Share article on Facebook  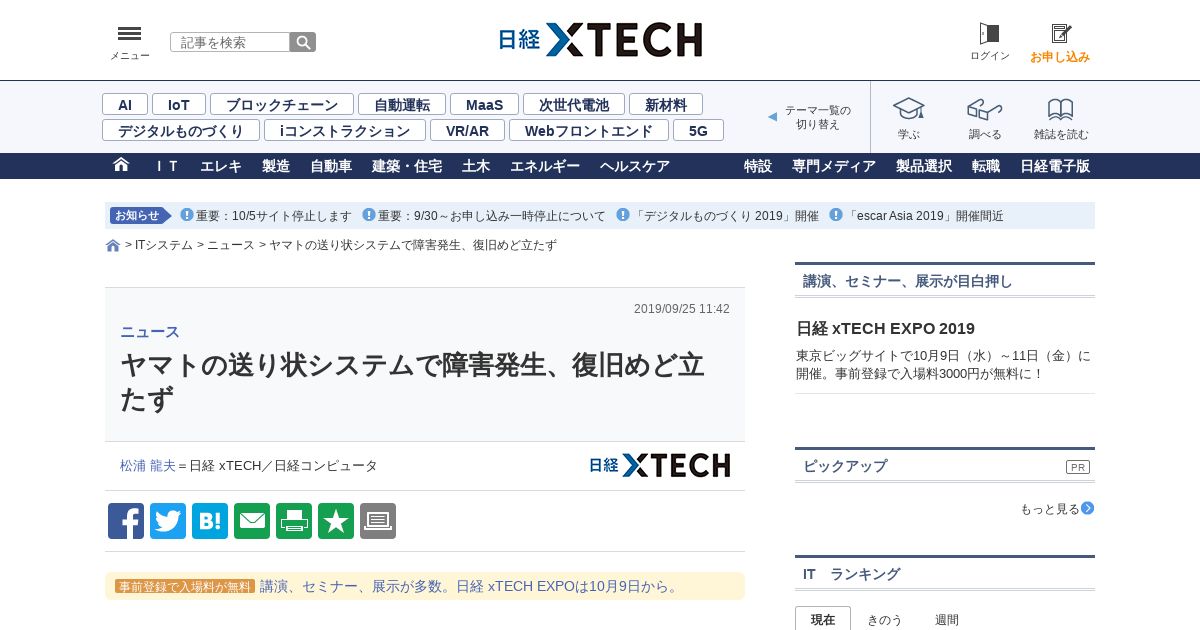[126, 521]
